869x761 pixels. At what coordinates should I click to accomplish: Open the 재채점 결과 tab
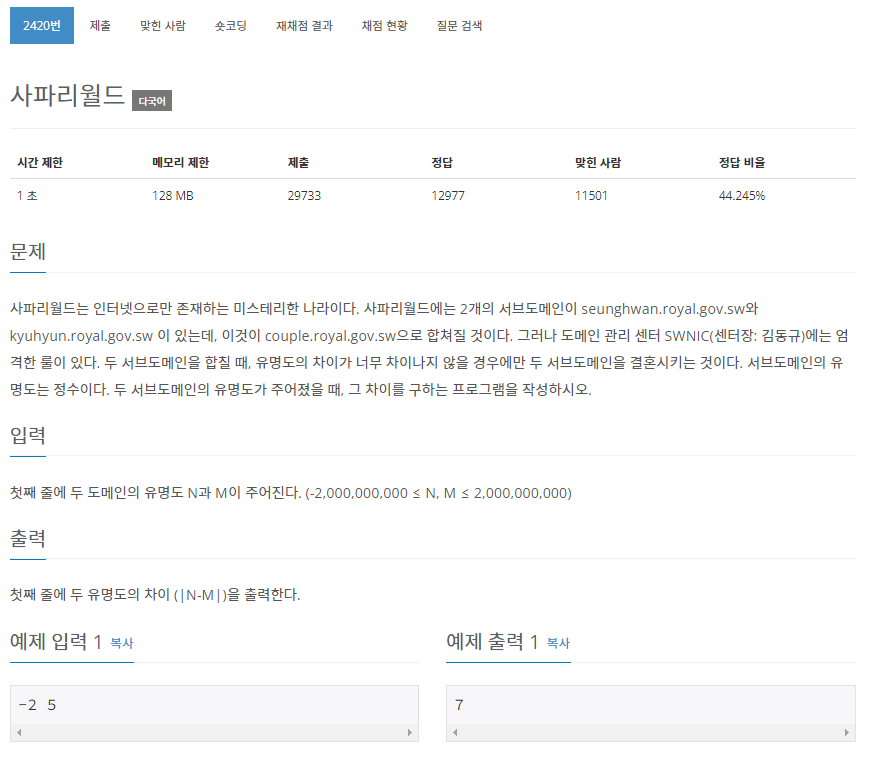point(304,25)
